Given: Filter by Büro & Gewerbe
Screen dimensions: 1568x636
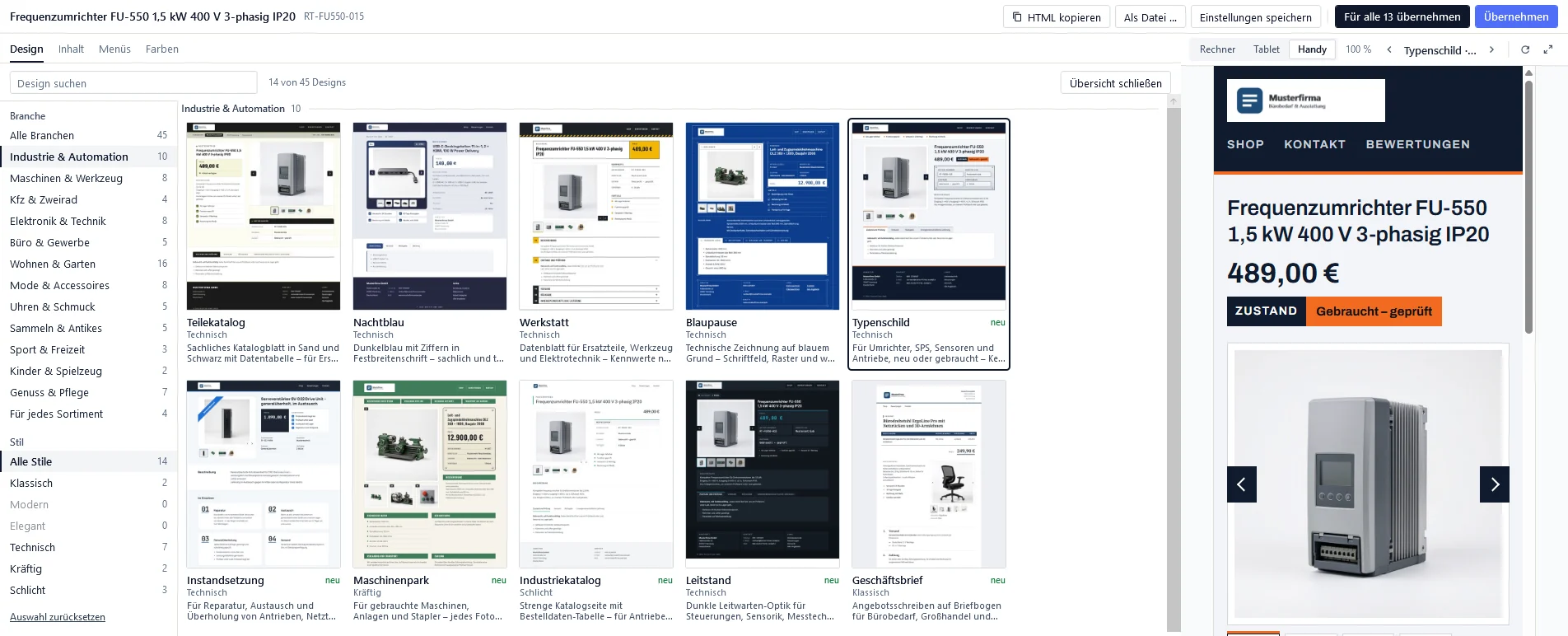Looking at the screenshot, I should pyautogui.click(x=88, y=242).
